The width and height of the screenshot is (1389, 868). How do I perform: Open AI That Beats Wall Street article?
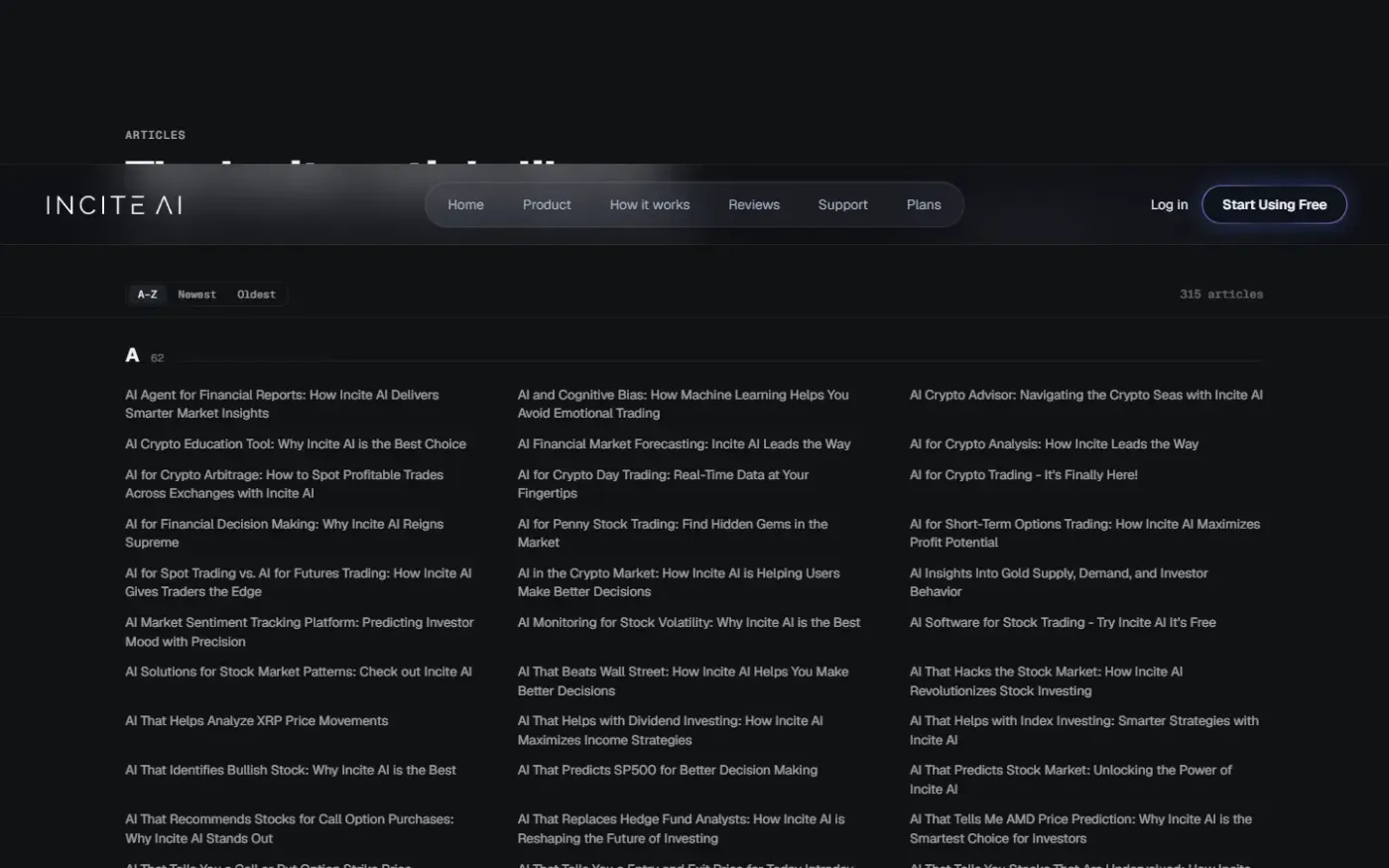coord(683,682)
